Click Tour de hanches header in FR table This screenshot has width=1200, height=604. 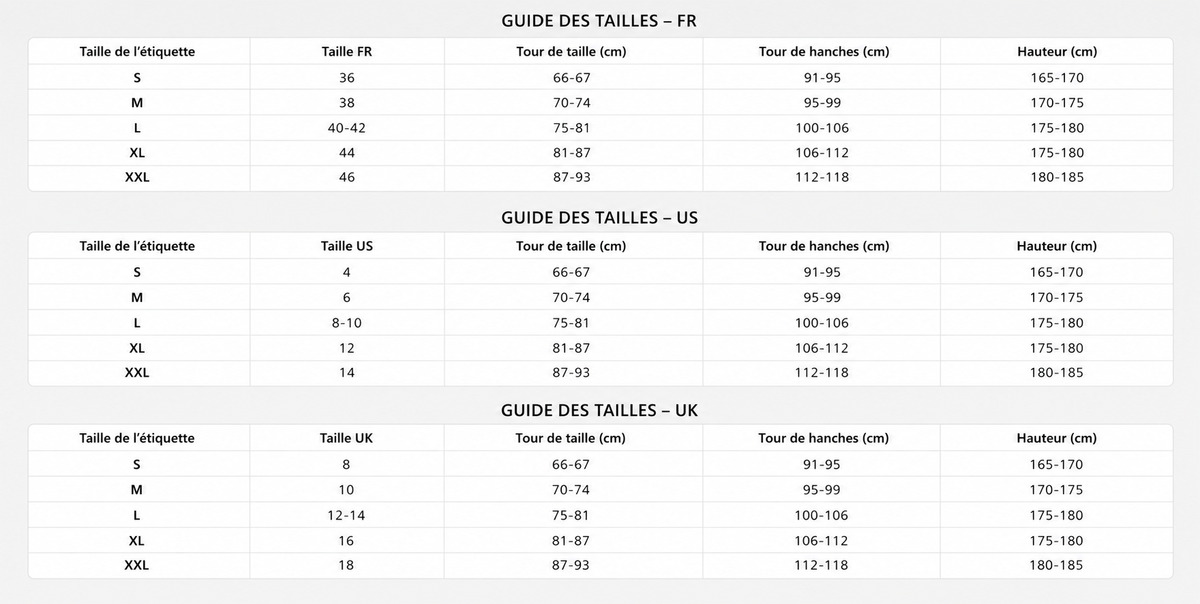coord(823,52)
